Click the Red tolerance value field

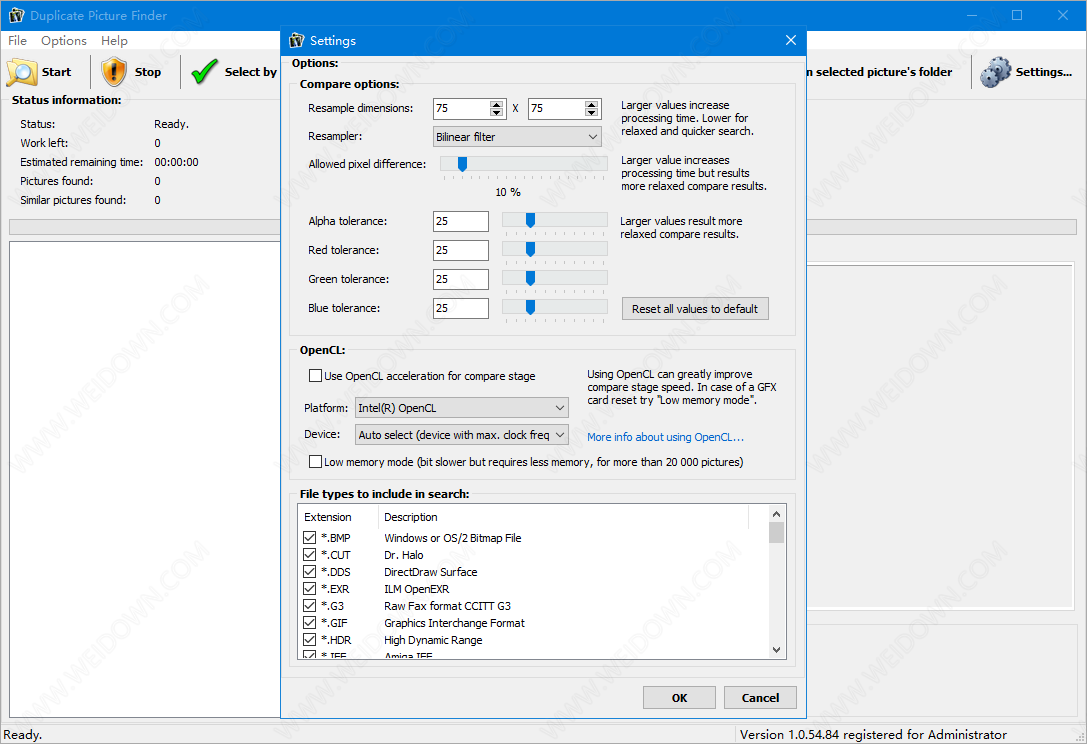461,250
